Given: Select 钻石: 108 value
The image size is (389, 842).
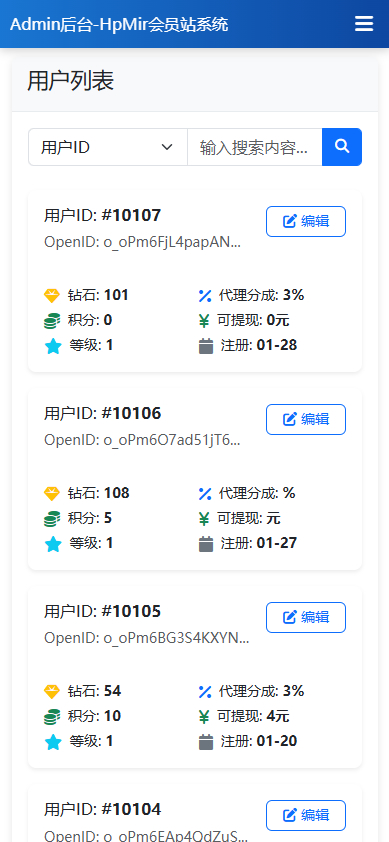Looking at the screenshot, I should (98, 493).
